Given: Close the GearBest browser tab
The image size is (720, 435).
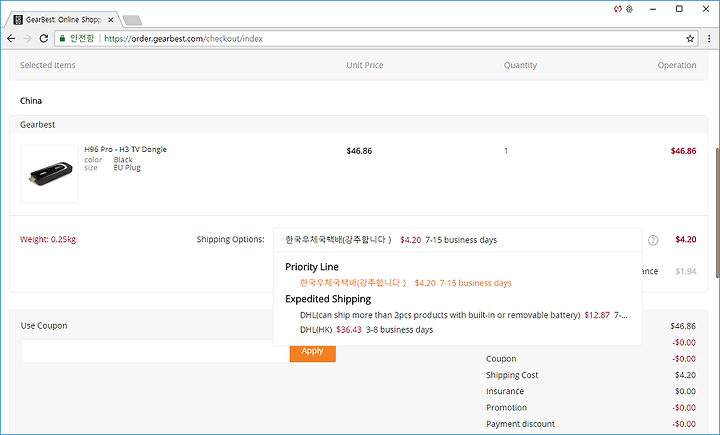Looking at the screenshot, I should (110, 20).
